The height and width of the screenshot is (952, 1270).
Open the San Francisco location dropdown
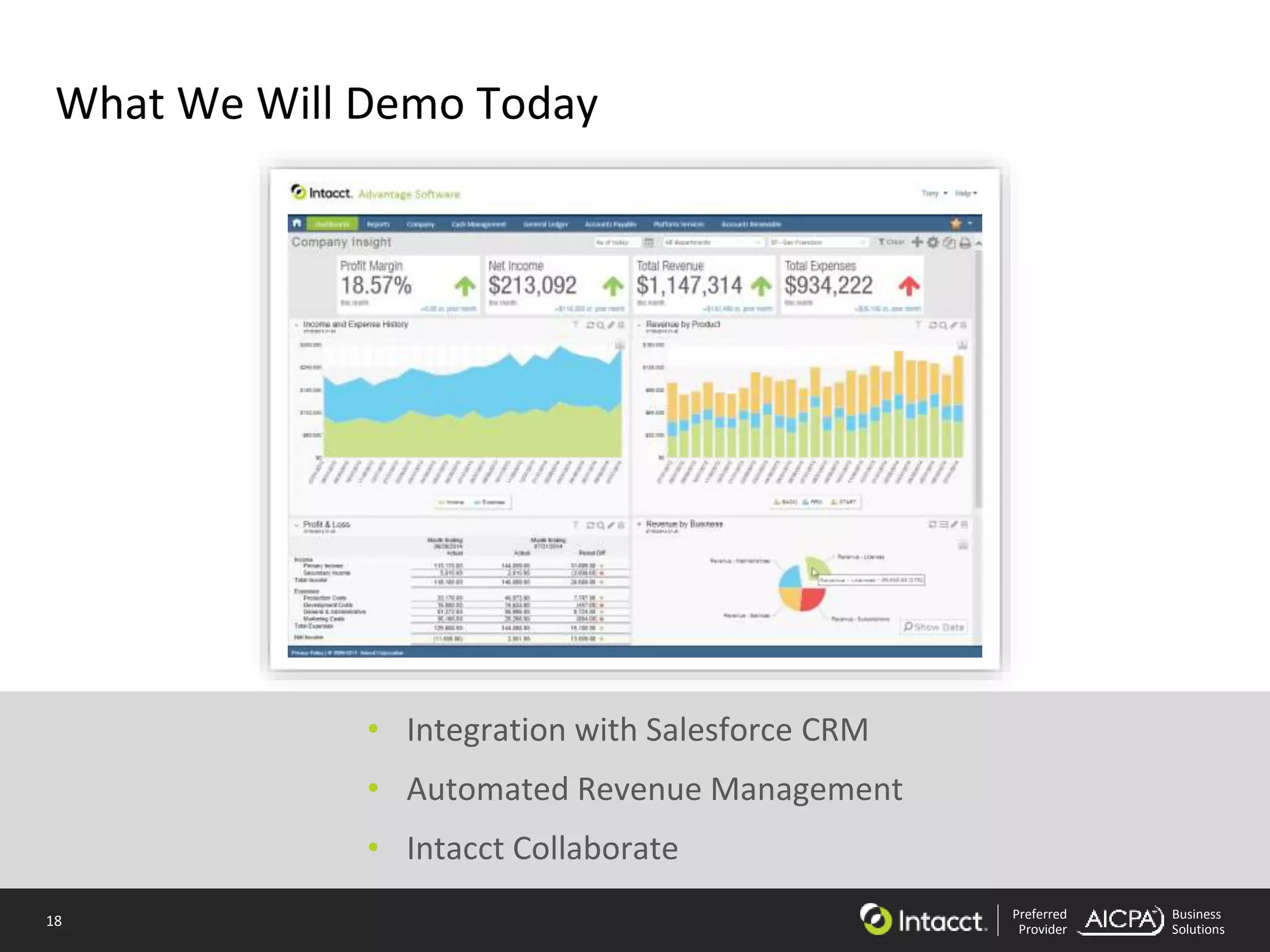[818, 242]
